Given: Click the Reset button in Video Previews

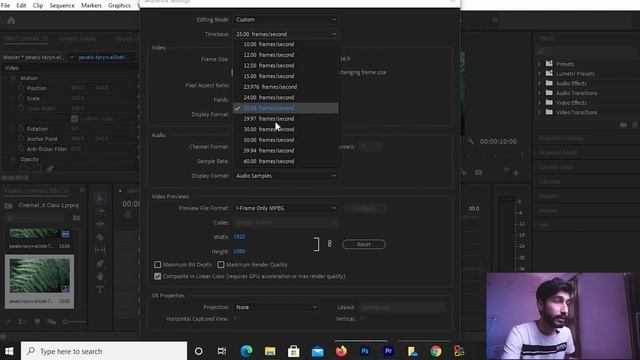Looking at the screenshot, I should pyautogui.click(x=364, y=244).
